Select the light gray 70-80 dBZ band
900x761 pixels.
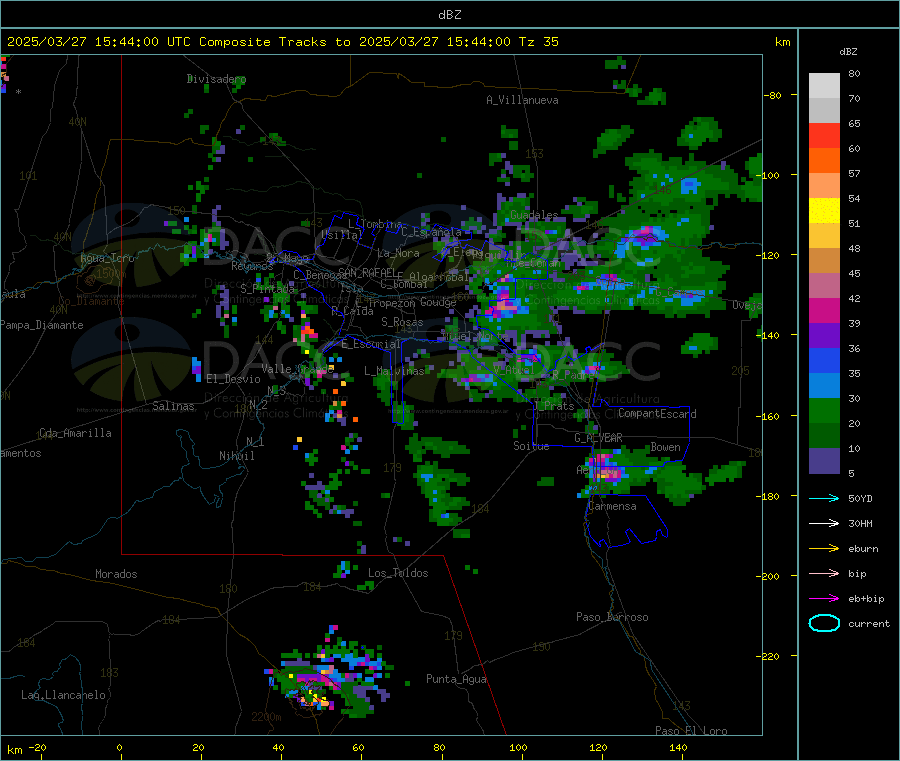point(824,86)
